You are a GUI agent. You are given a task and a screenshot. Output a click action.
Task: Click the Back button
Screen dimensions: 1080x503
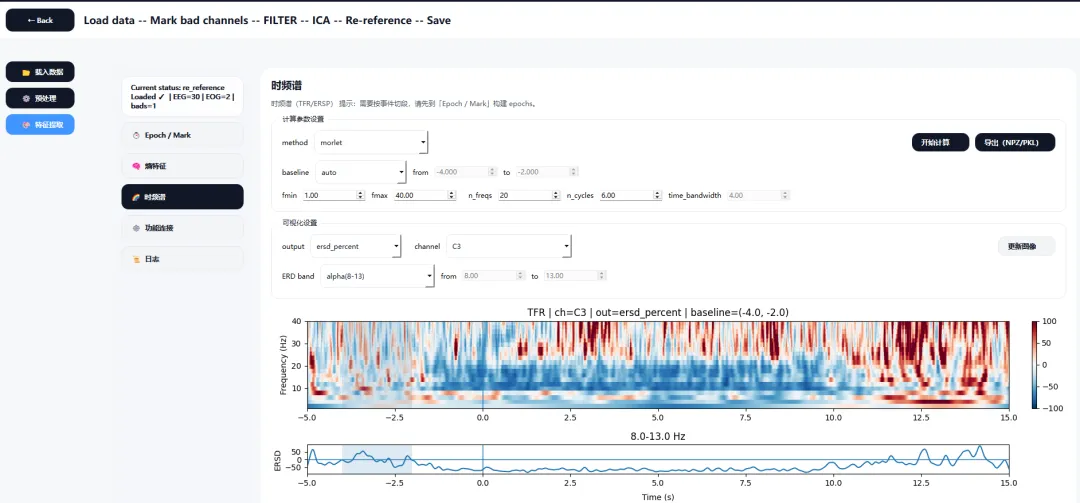pos(40,20)
